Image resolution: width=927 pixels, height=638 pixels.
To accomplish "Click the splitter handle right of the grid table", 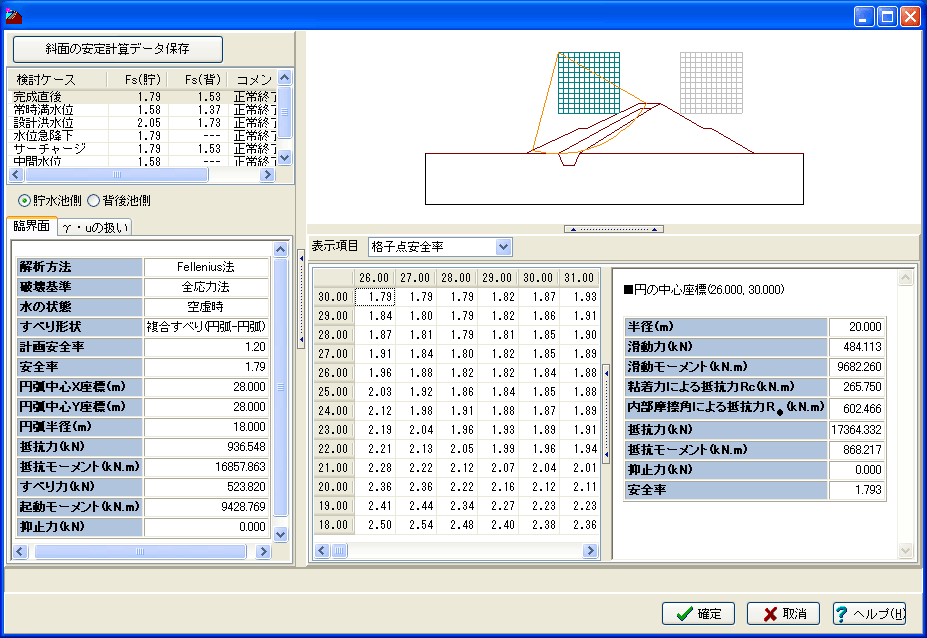I will coord(606,414).
